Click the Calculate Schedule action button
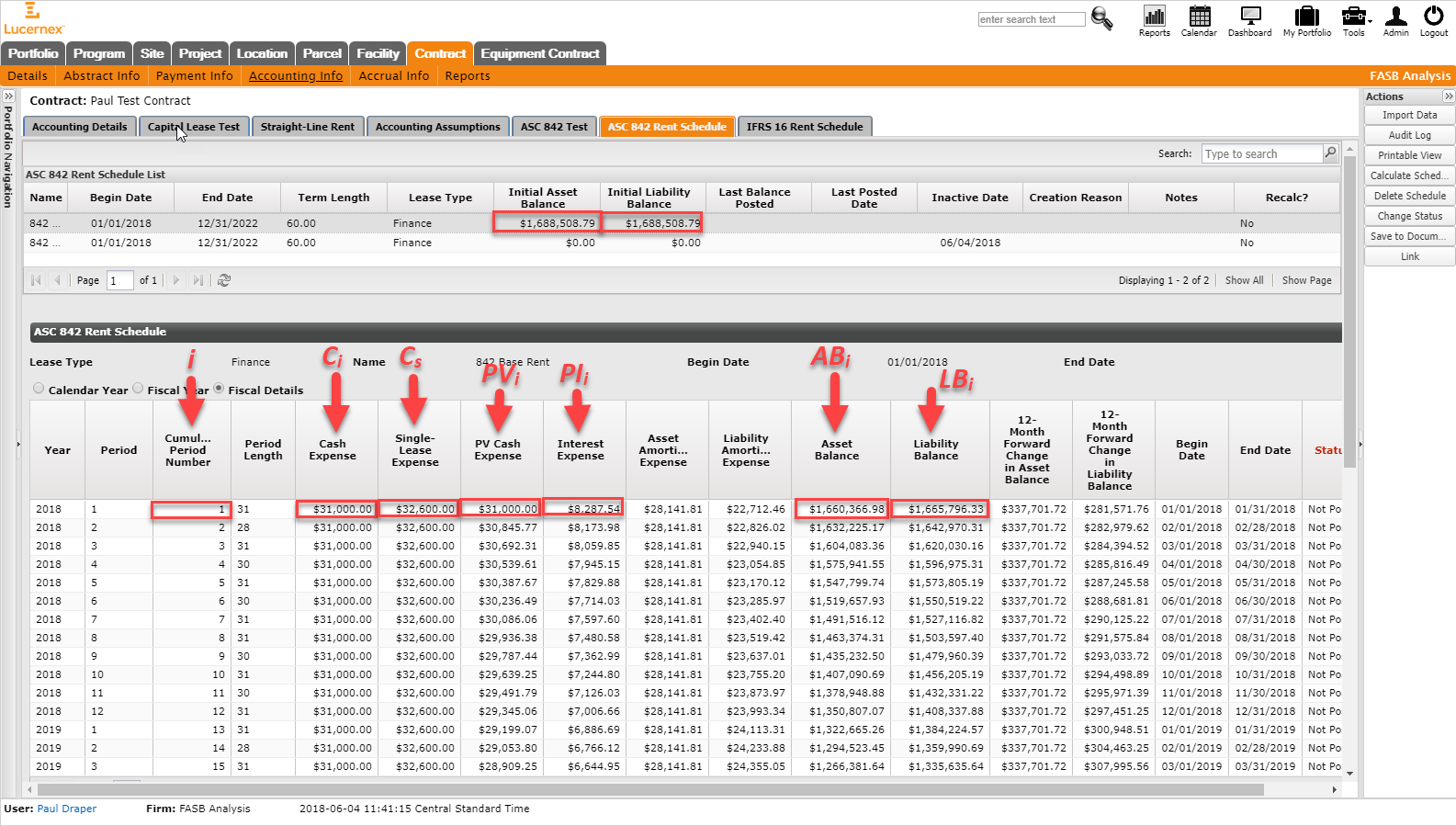1456x826 pixels. click(1409, 175)
